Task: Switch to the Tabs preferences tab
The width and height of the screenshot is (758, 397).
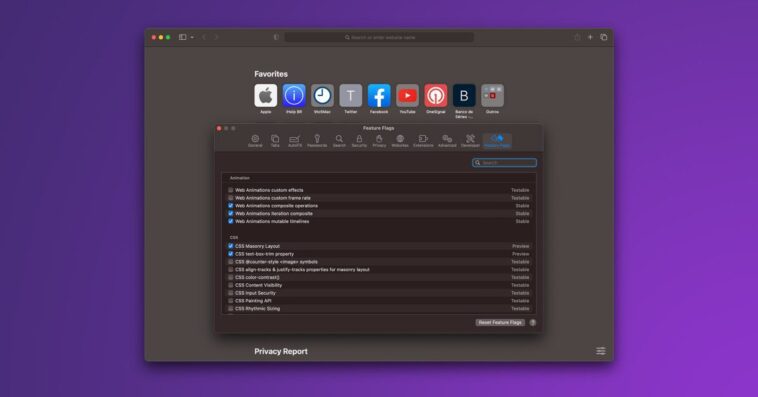Action: coord(275,141)
